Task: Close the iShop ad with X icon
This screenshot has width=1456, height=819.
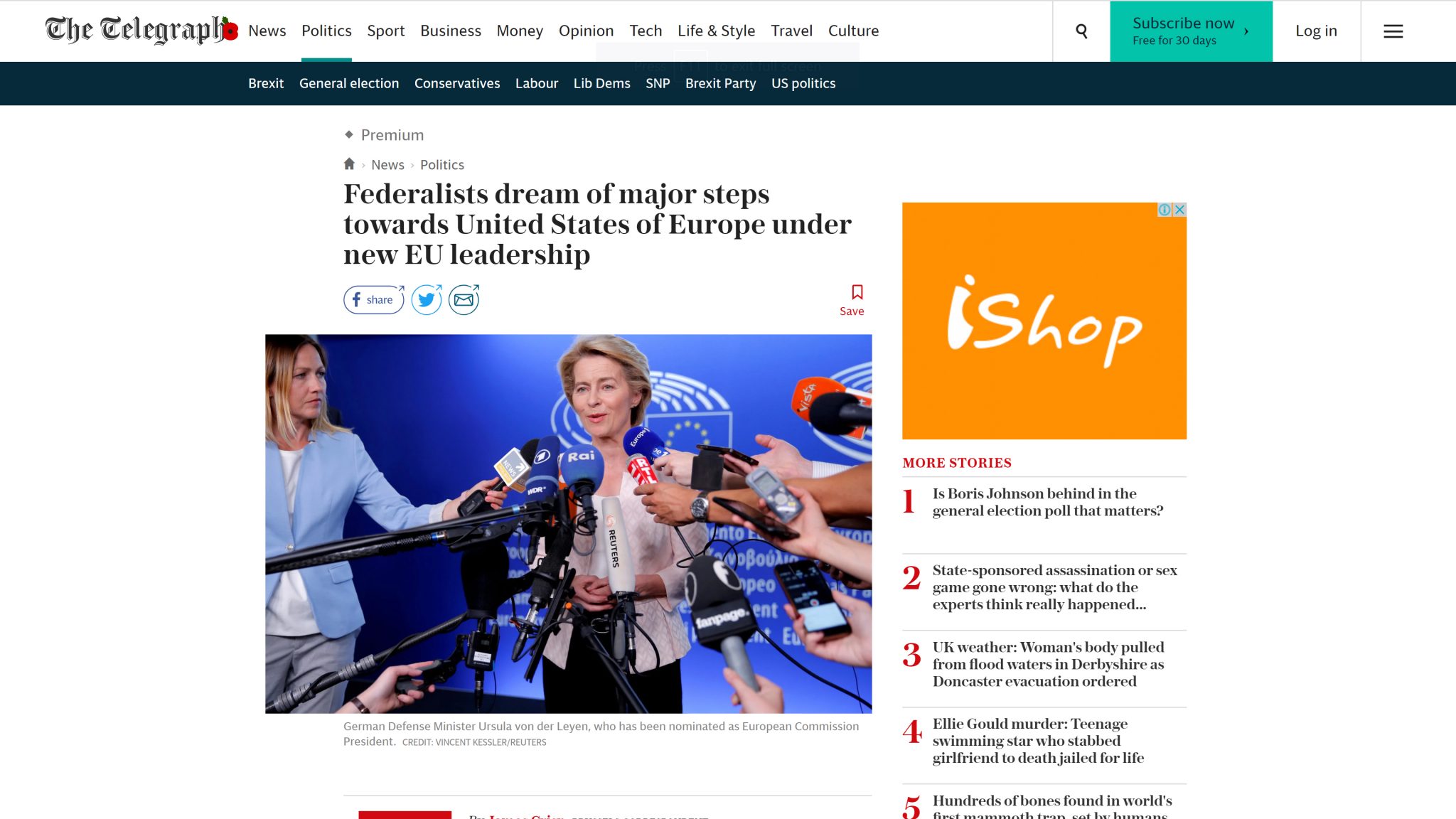Action: (x=1179, y=210)
